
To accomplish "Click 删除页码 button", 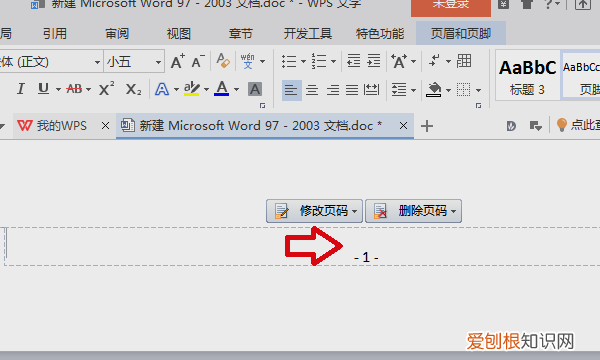I will [x=413, y=211].
